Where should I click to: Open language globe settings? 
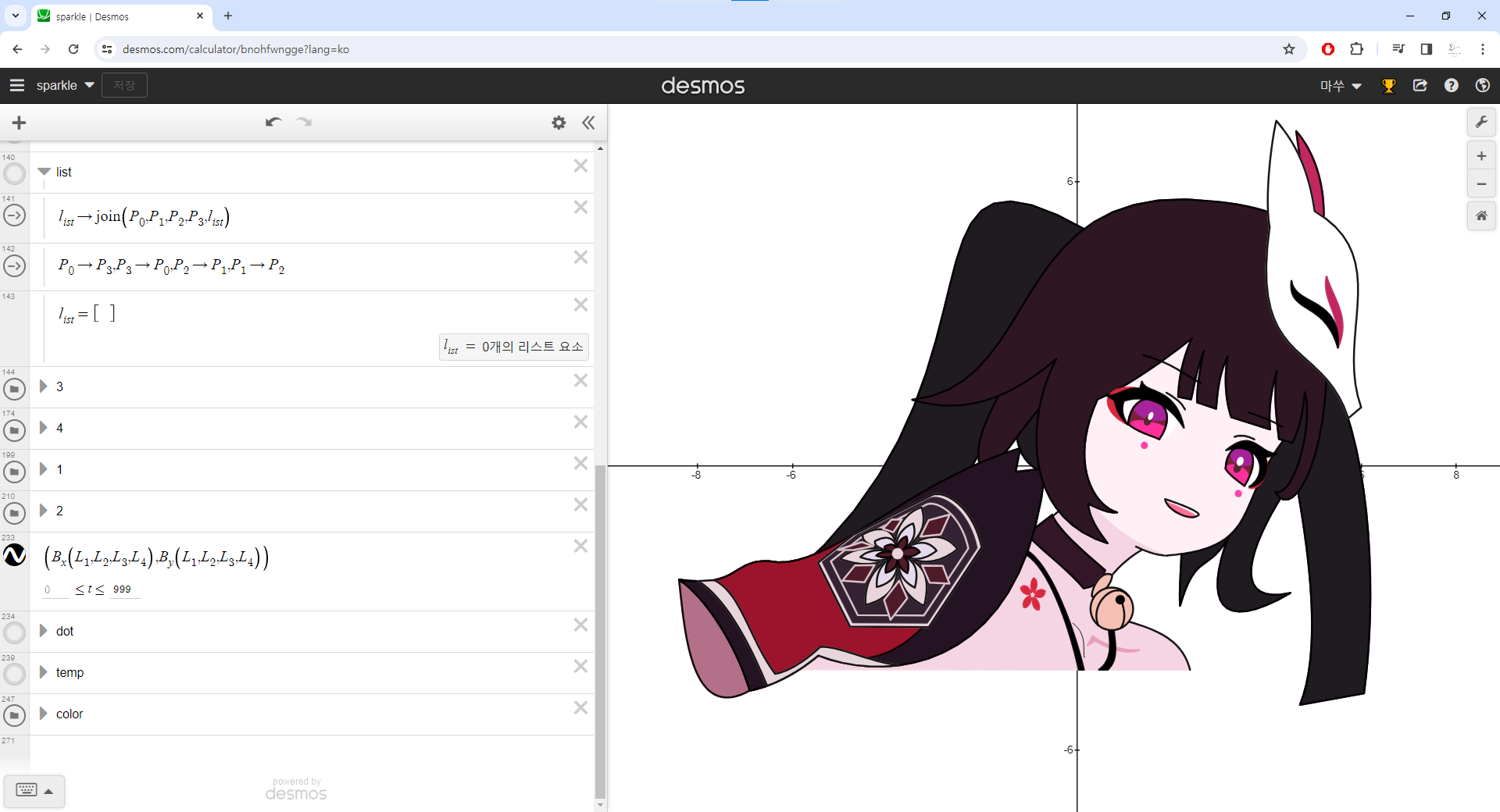point(1482,85)
